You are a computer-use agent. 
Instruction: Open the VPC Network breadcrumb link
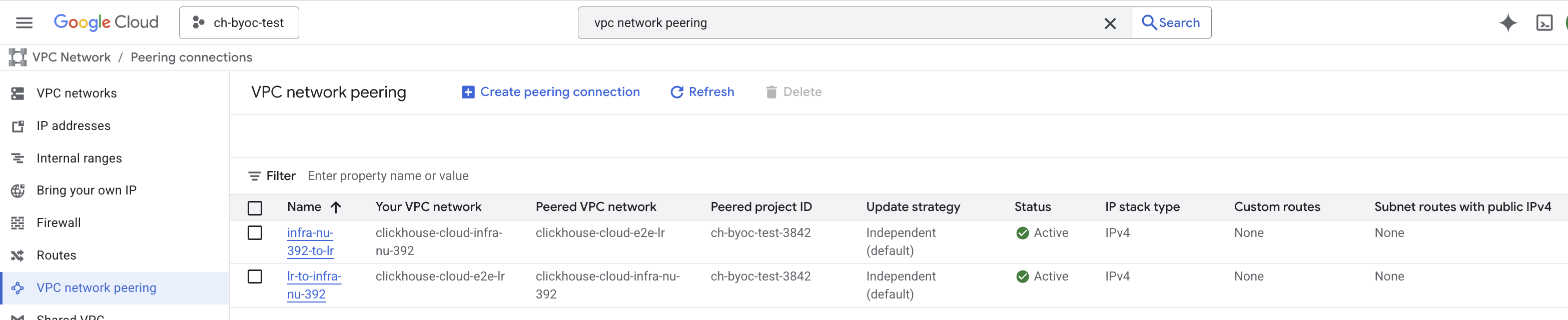pos(72,56)
